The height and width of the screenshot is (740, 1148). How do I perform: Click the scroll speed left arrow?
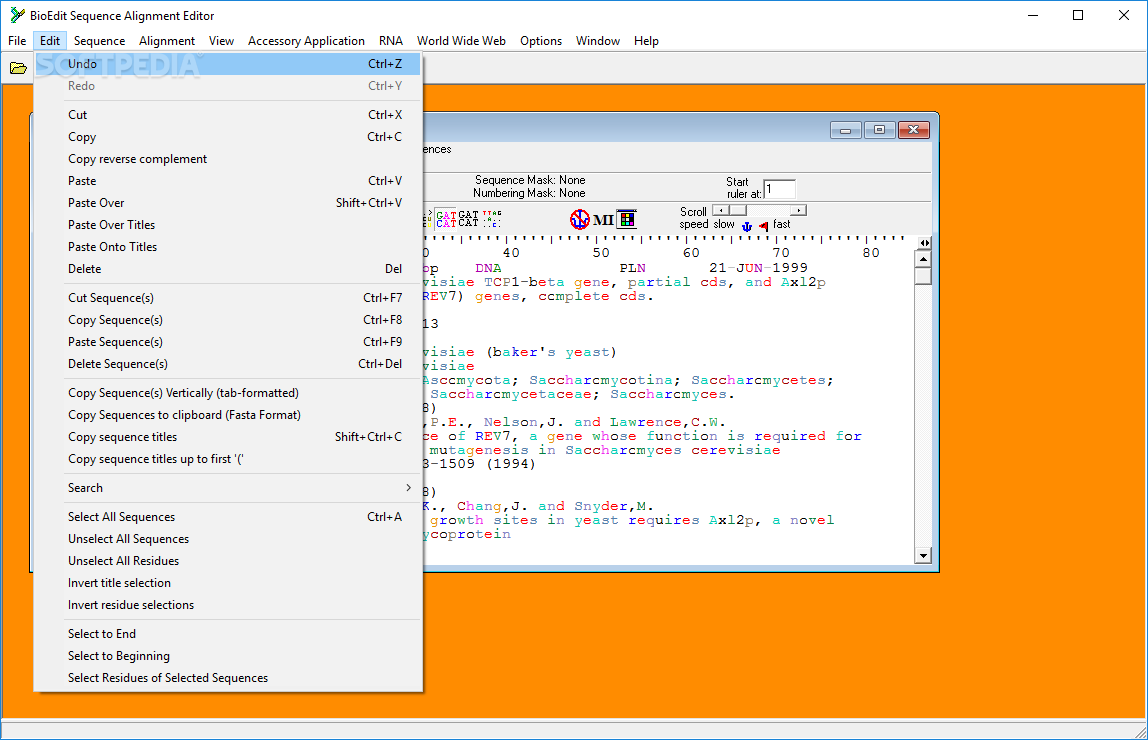721,210
